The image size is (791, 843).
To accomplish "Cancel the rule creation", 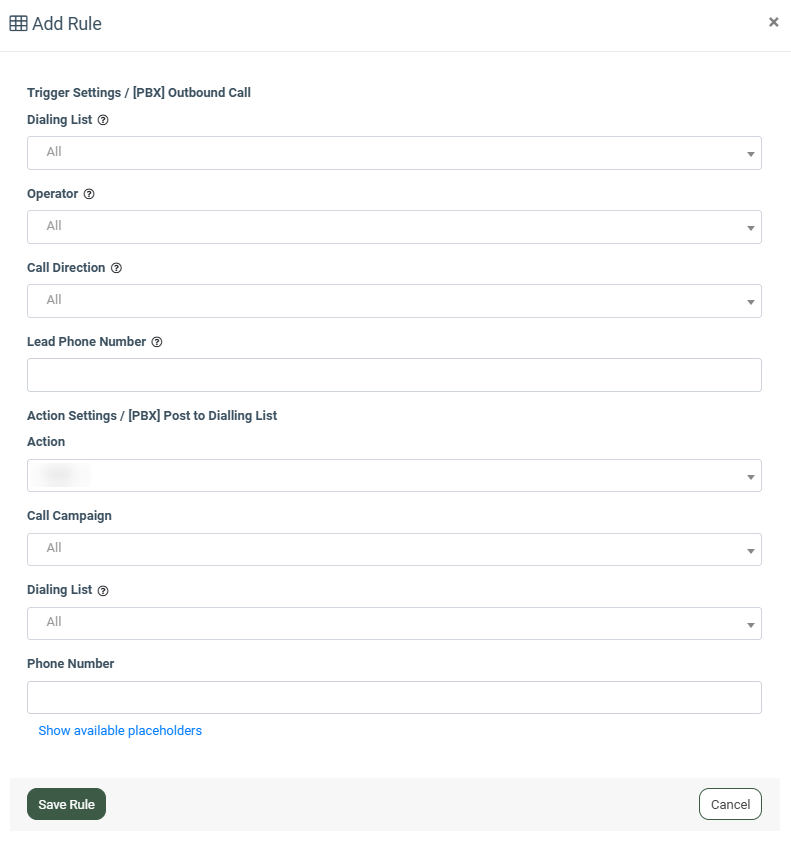I will pyautogui.click(x=730, y=804).
